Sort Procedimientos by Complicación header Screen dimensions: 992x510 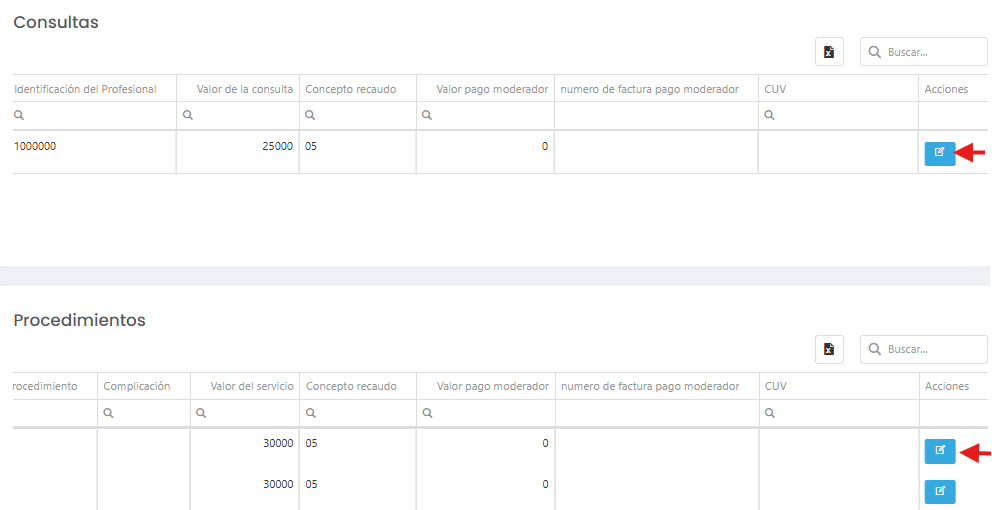click(x=137, y=386)
